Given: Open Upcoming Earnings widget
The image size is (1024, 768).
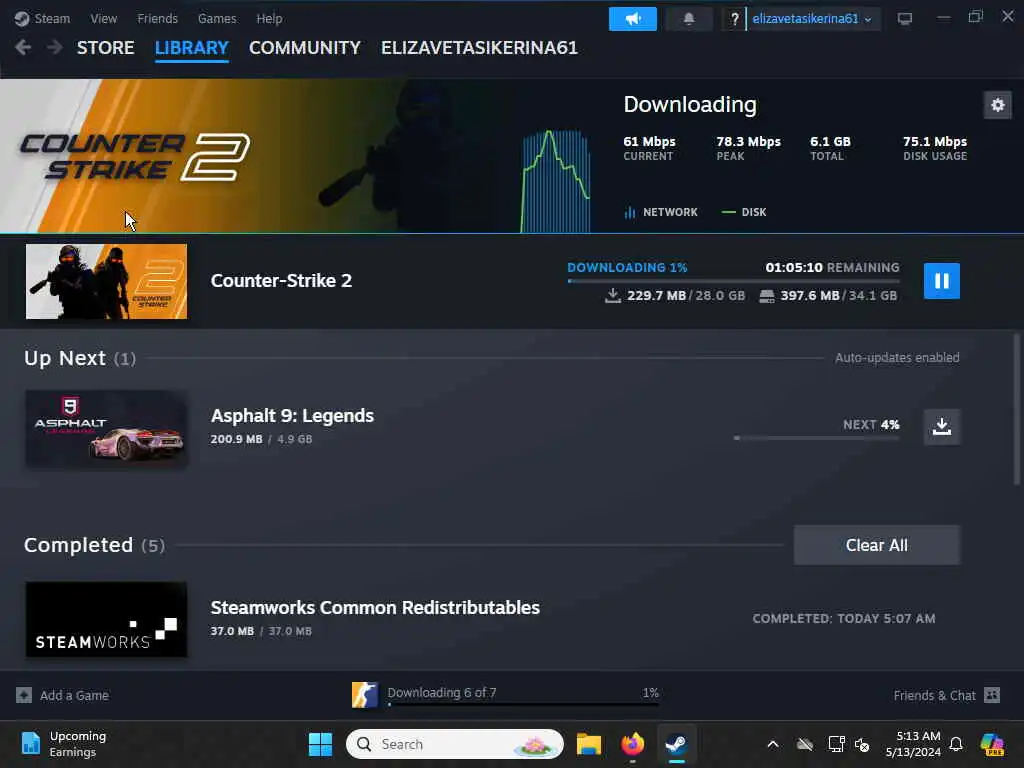Looking at the screenshot, I should click(63, 744).
